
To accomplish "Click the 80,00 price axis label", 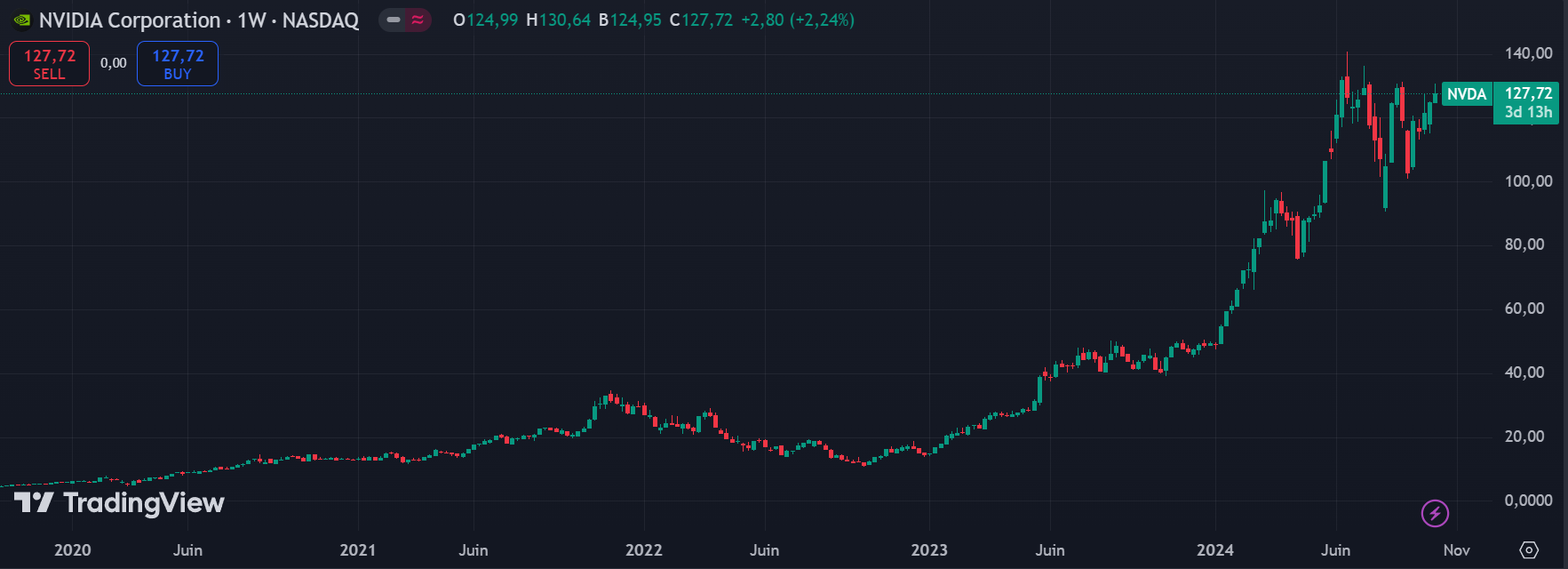I will [1524, 244].
